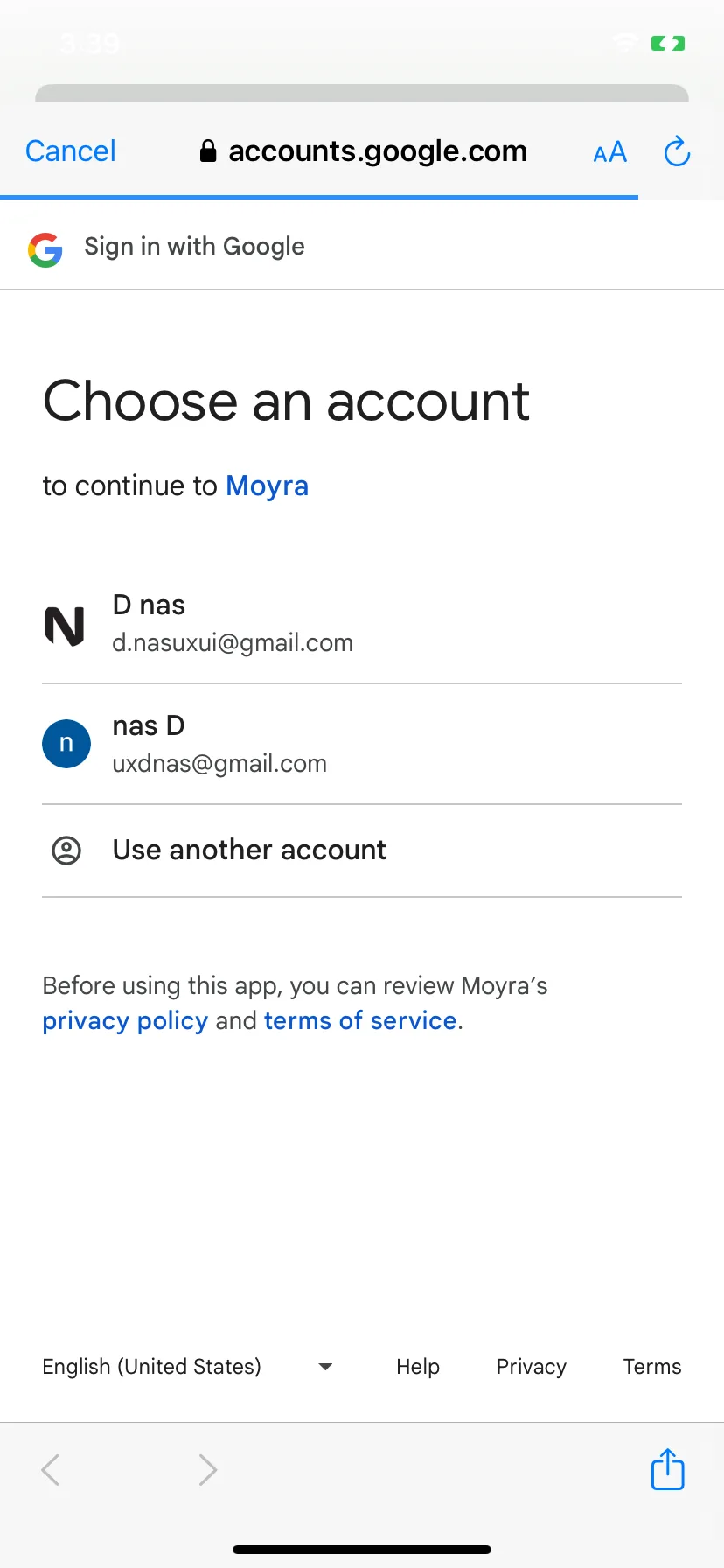Tap the share icon in bottom bar
This screenshot has width=724, height=1568.
(x=667, y=1469)
